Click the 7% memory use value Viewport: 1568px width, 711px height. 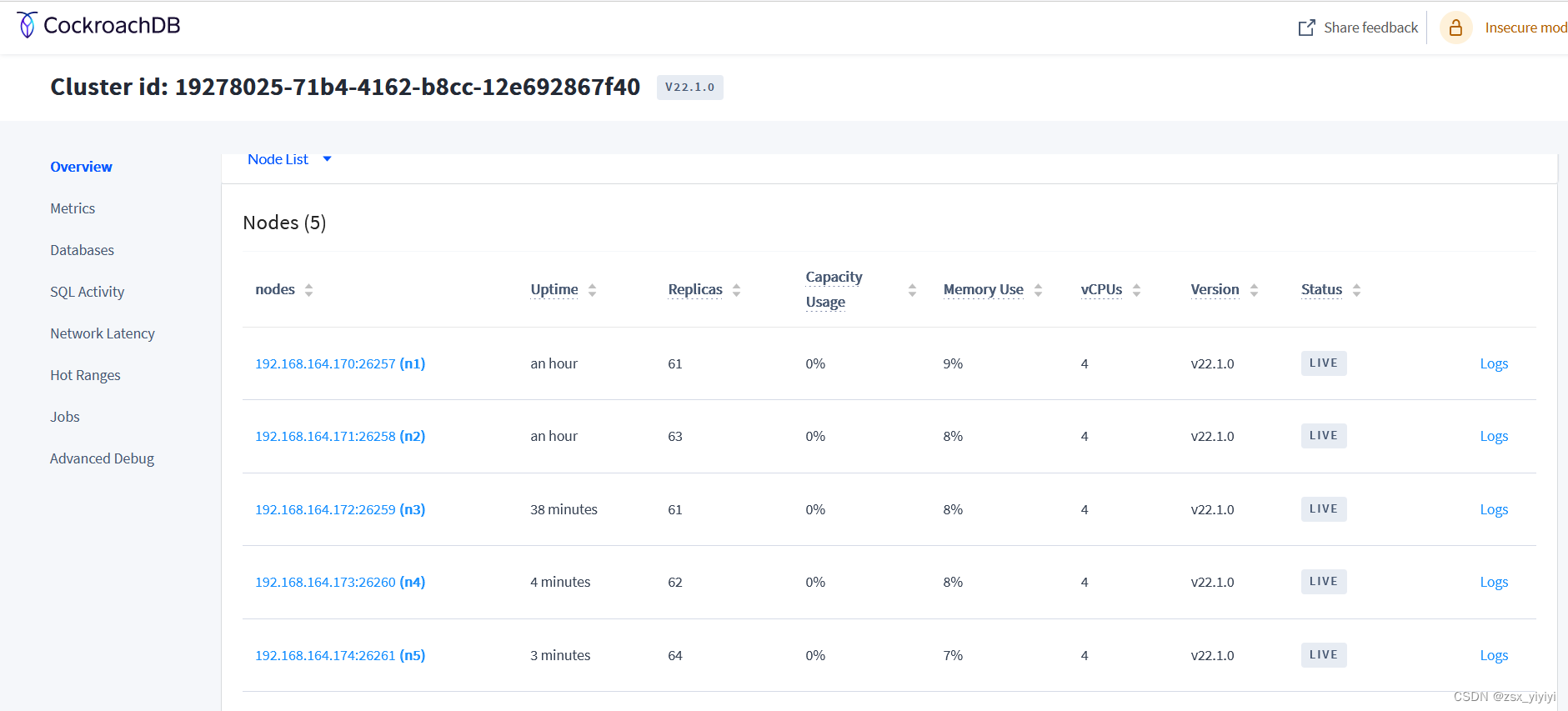pos(953,655)
